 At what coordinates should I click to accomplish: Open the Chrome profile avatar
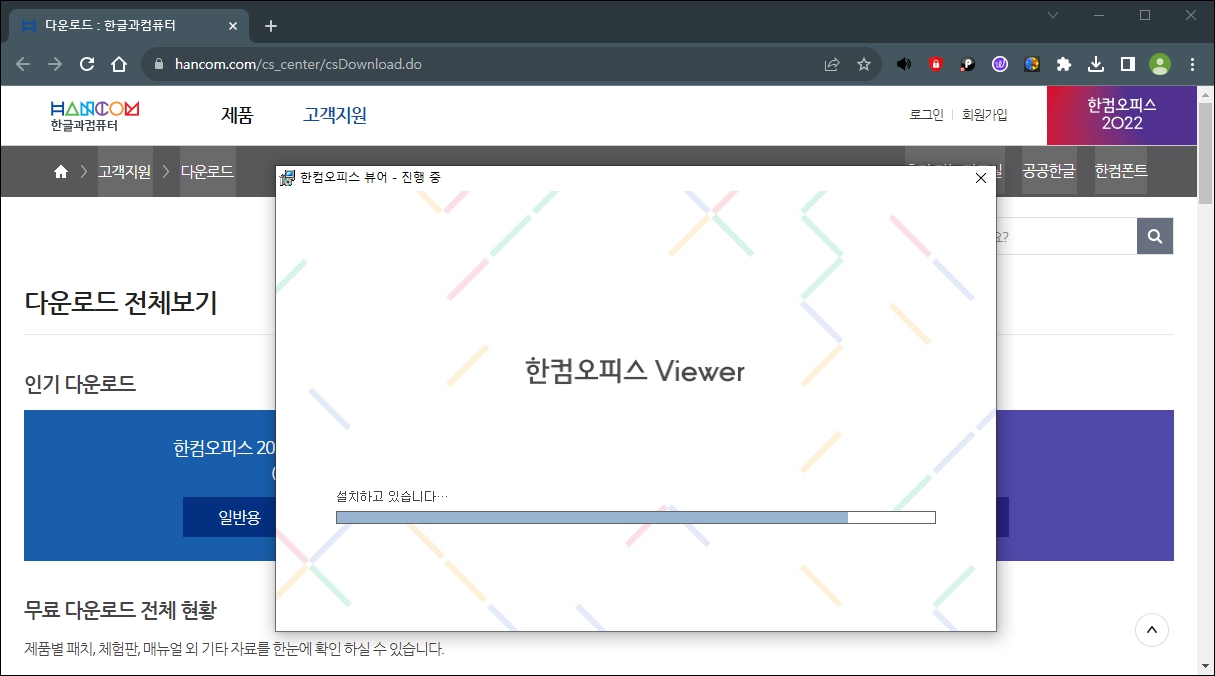tap(1159, 63)
